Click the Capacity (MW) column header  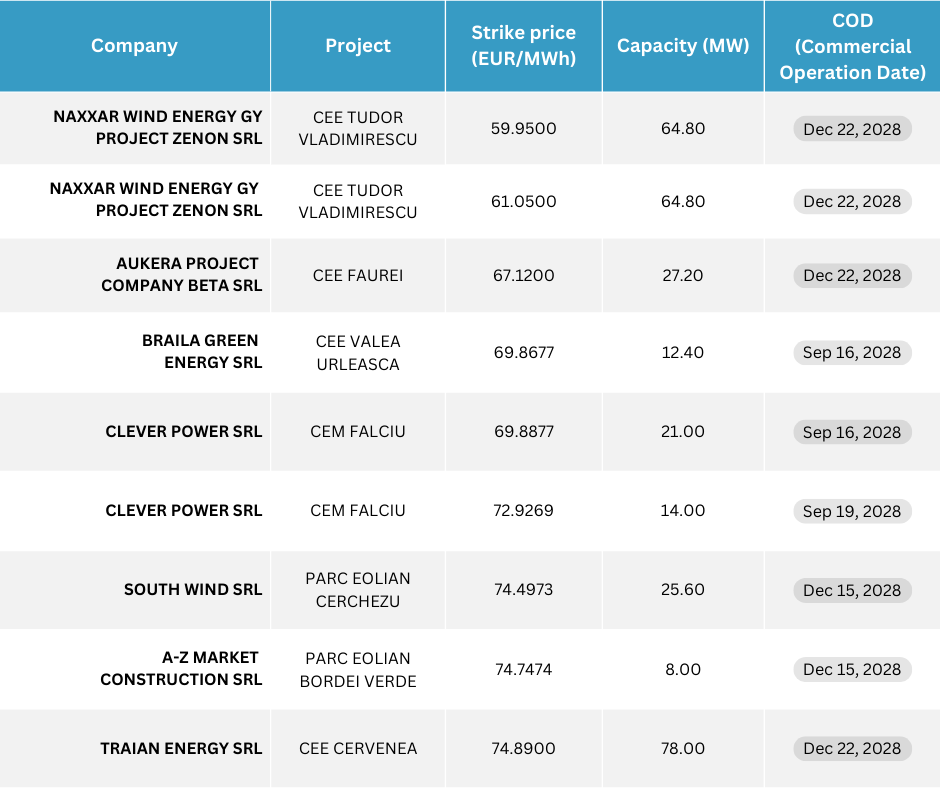pos(683,46)
